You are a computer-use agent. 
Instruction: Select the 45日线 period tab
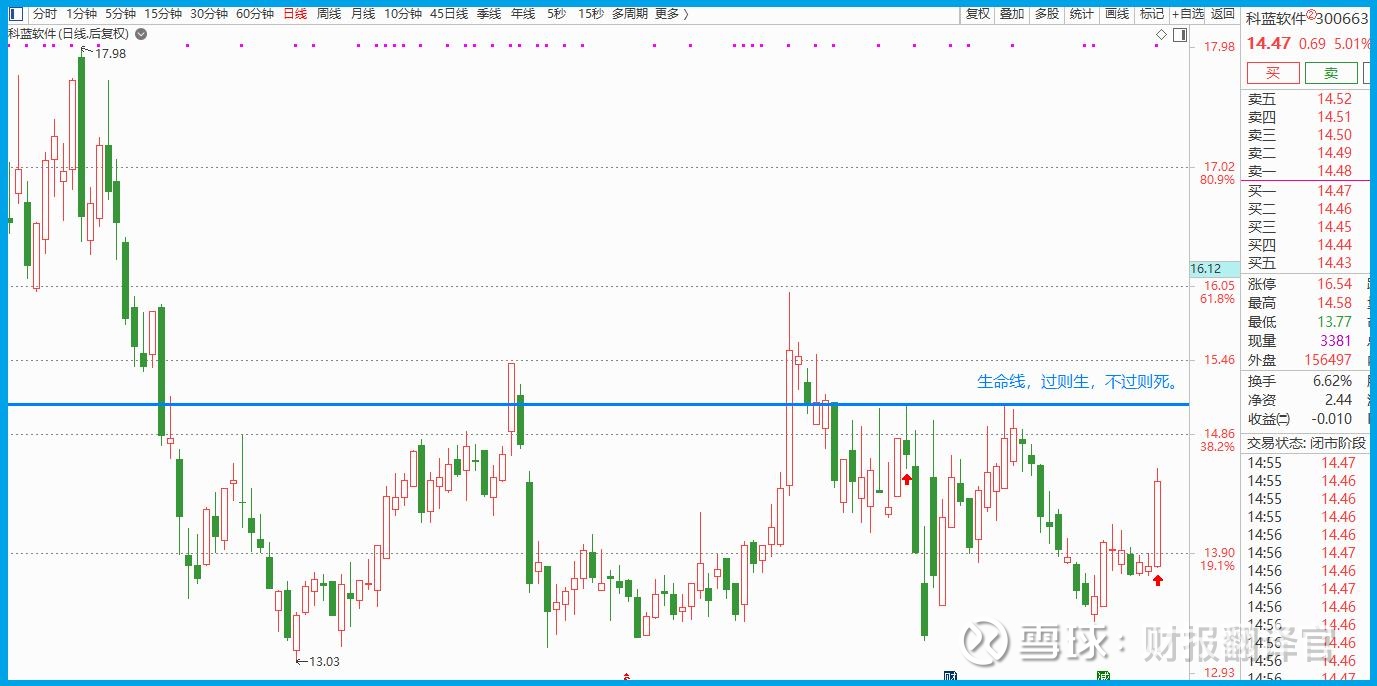pyautogui.click(x=449, y=14)
